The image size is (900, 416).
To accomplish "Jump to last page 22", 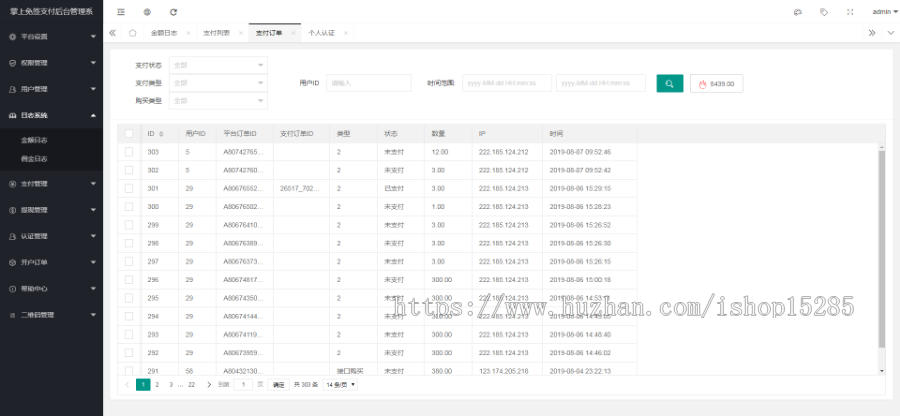I will point(192,384).
